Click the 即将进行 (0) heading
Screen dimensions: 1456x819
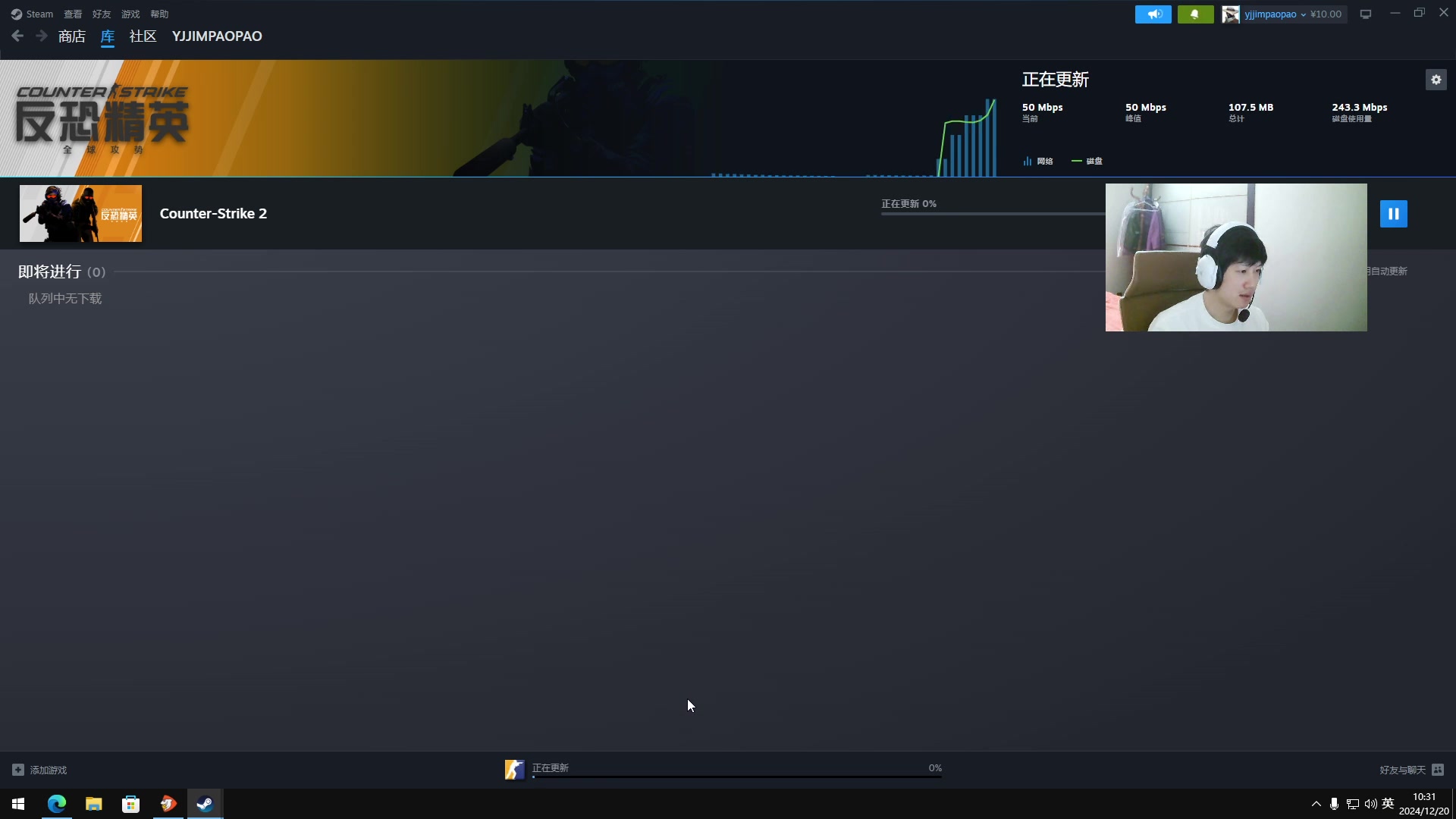62,271
